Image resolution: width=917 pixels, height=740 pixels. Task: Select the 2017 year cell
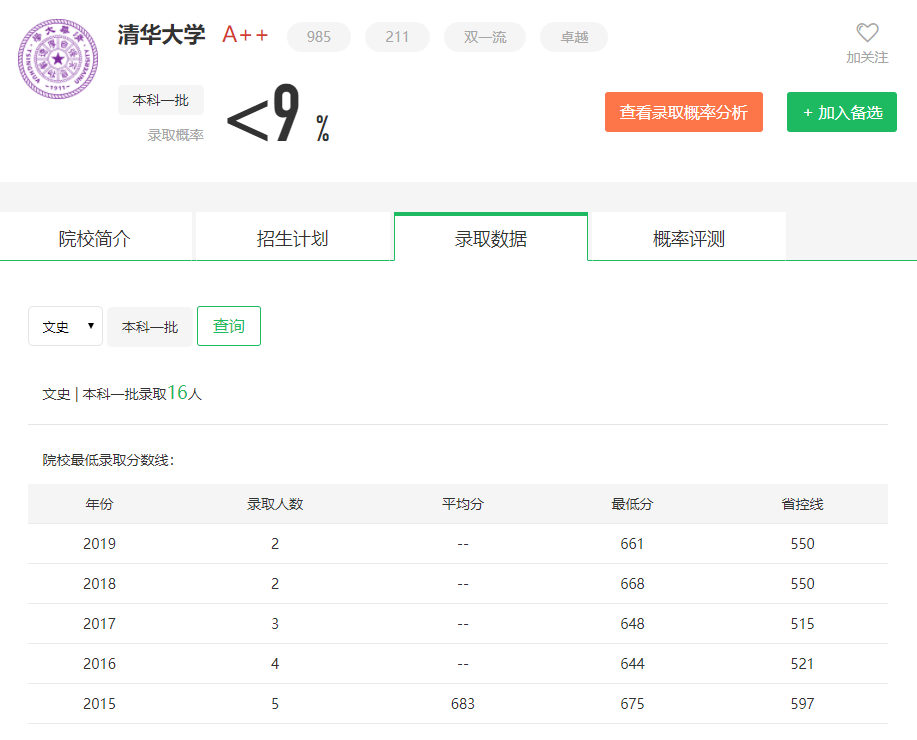[x=99, y=624]
